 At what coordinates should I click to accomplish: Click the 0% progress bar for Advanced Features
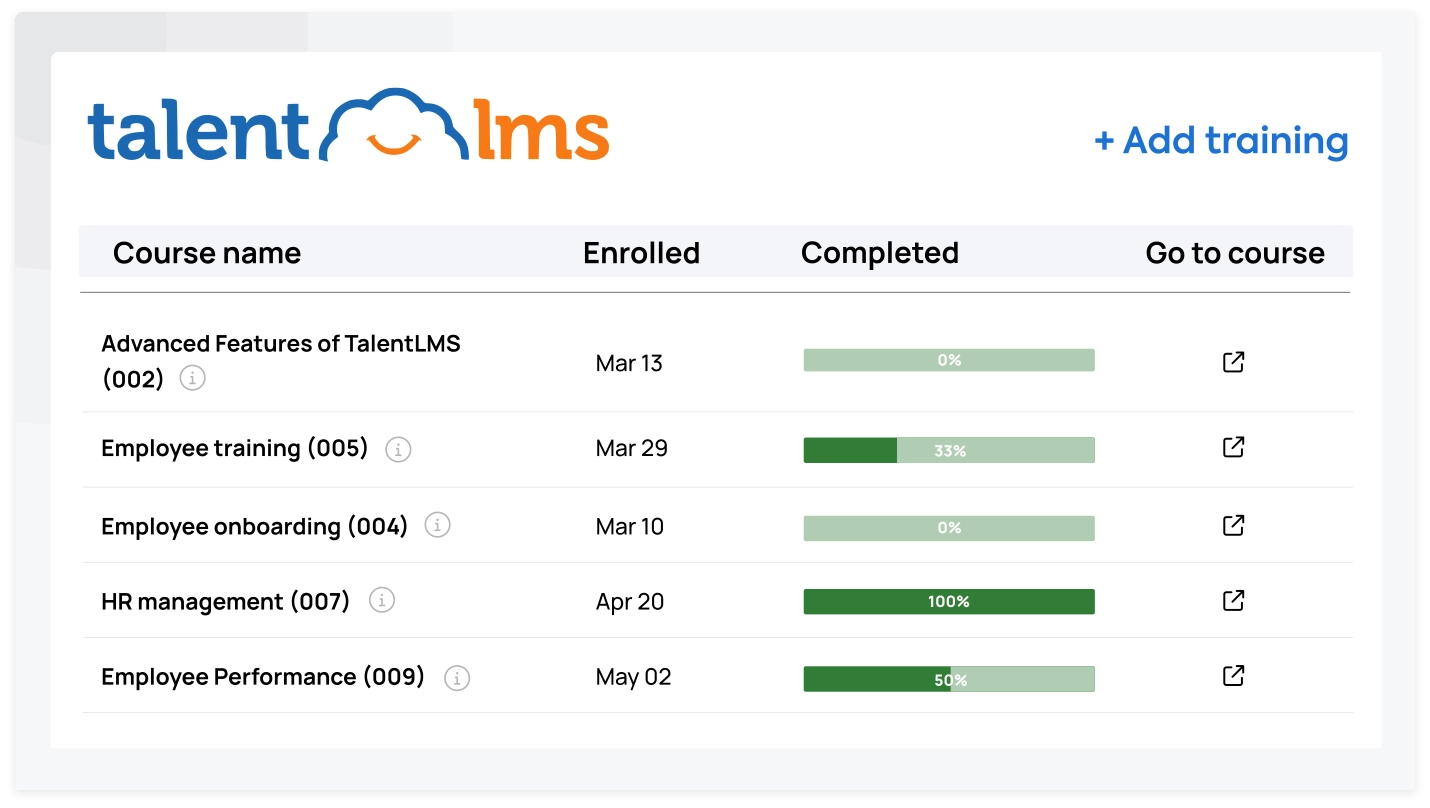click(949, 360)
